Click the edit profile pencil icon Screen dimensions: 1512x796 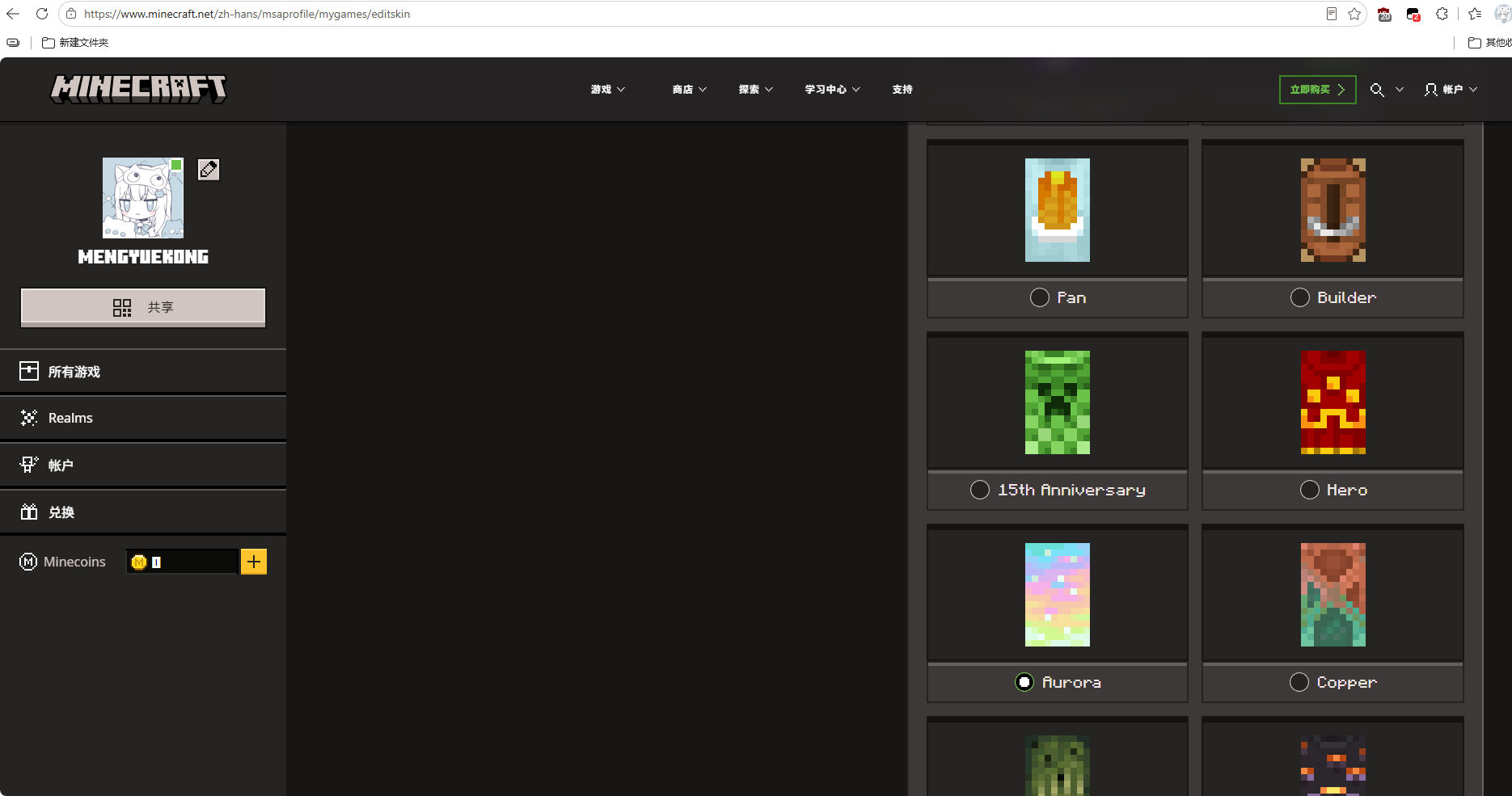[209, 169]
